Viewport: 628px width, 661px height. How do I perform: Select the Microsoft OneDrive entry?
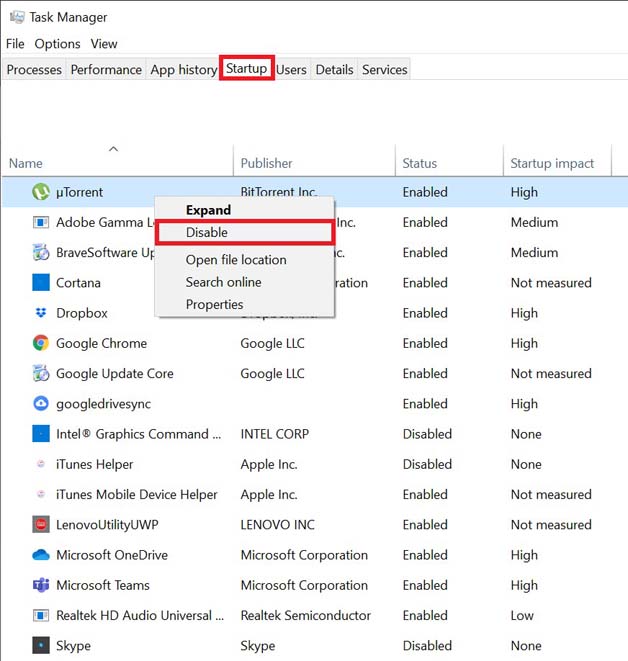(x=112, y=555)
